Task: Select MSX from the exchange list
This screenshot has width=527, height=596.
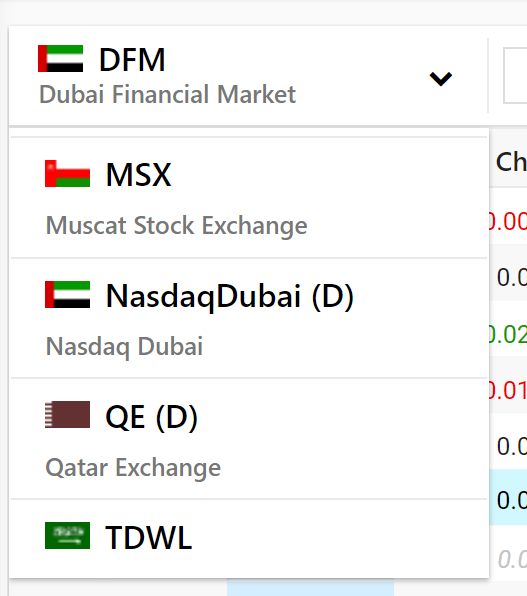Action: (x=249, y=198)
